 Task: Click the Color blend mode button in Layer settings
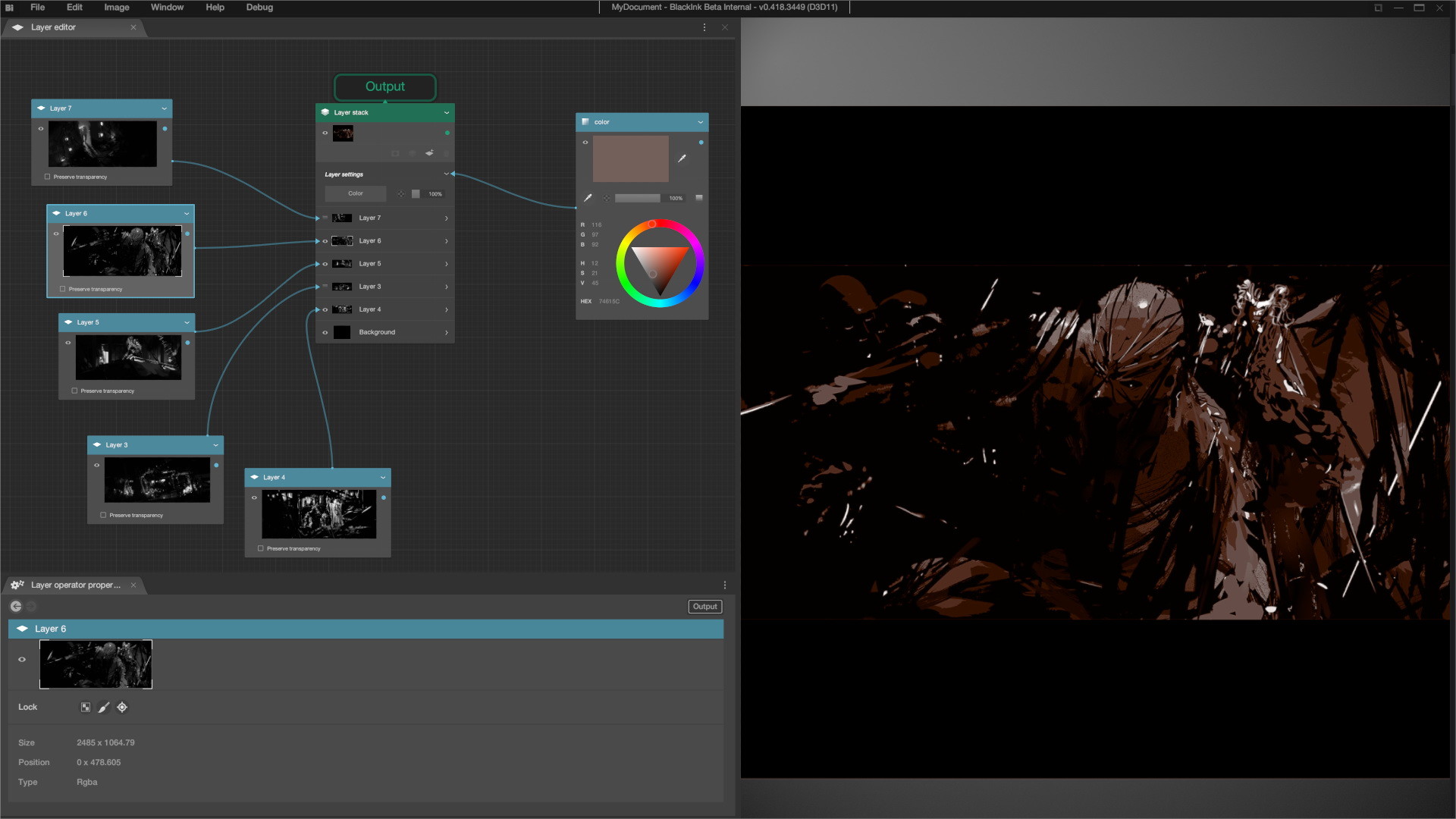355,194
